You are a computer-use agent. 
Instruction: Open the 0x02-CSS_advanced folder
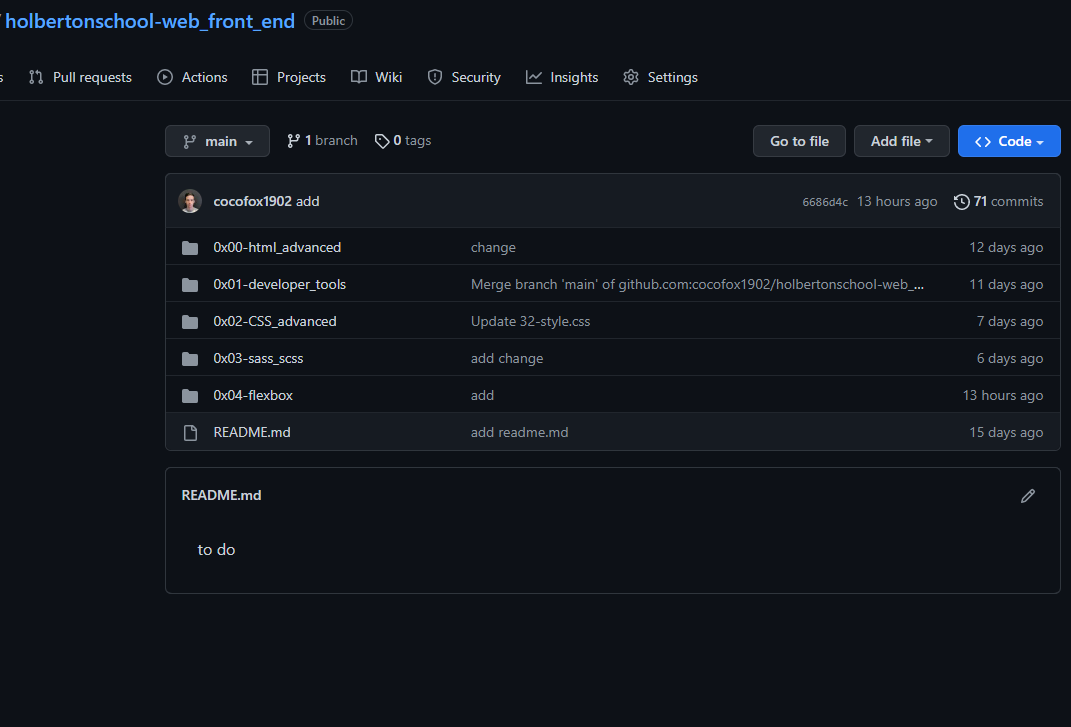(x=275, y=321)
